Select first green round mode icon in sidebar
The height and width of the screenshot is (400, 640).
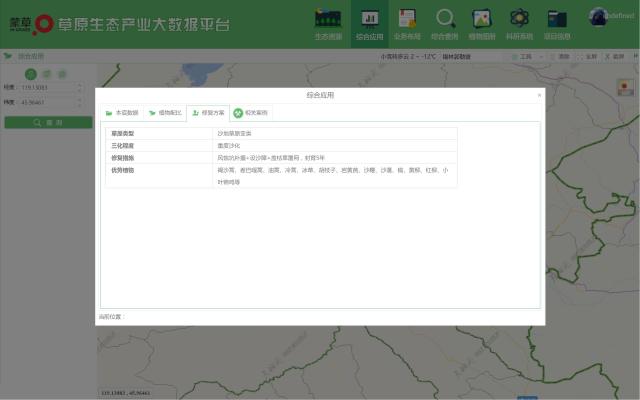[31, 74]
